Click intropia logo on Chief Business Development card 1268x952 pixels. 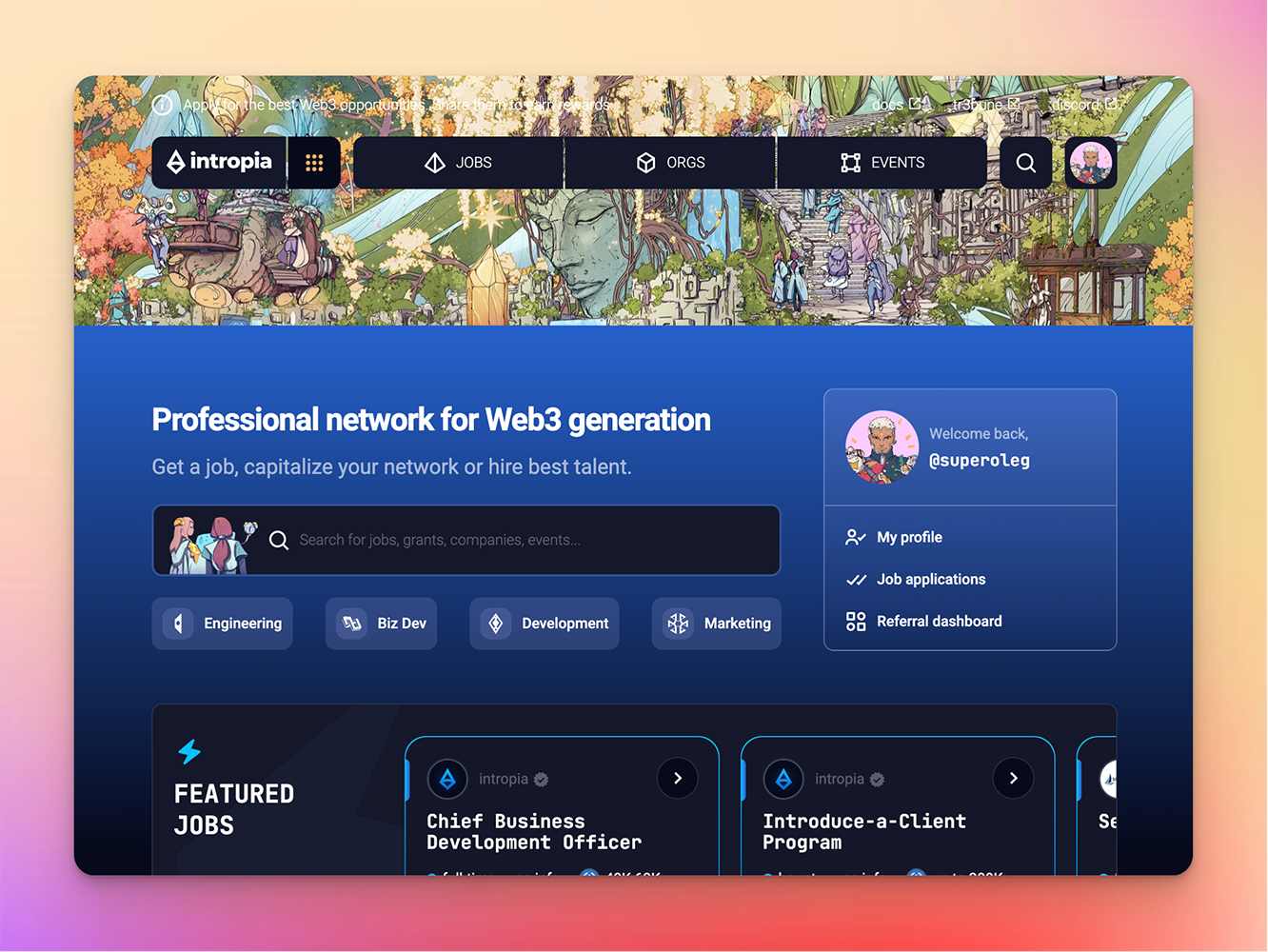pos(447,780)
